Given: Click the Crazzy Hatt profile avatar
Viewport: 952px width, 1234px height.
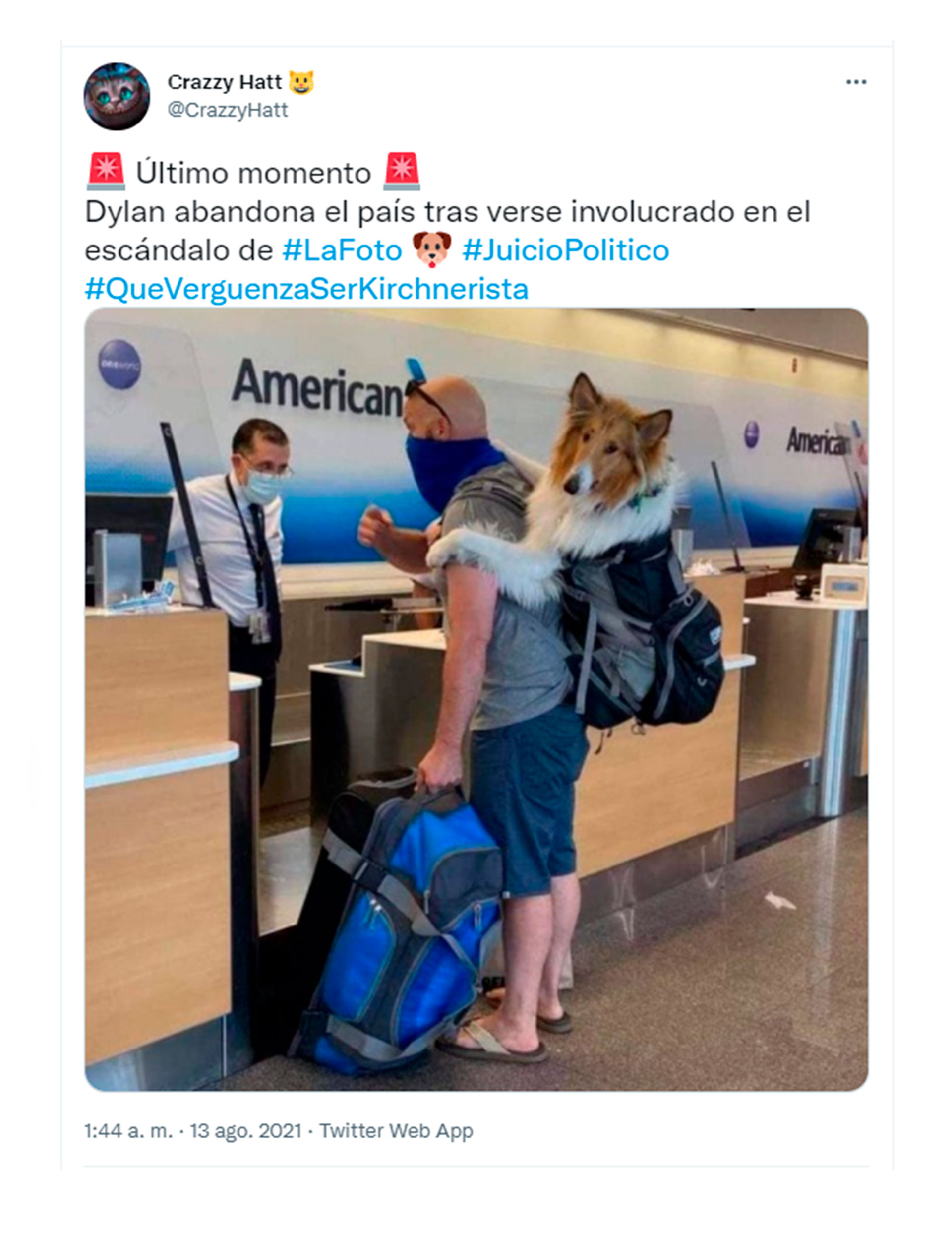Looking at the screenshot, I should click(117, 97).
